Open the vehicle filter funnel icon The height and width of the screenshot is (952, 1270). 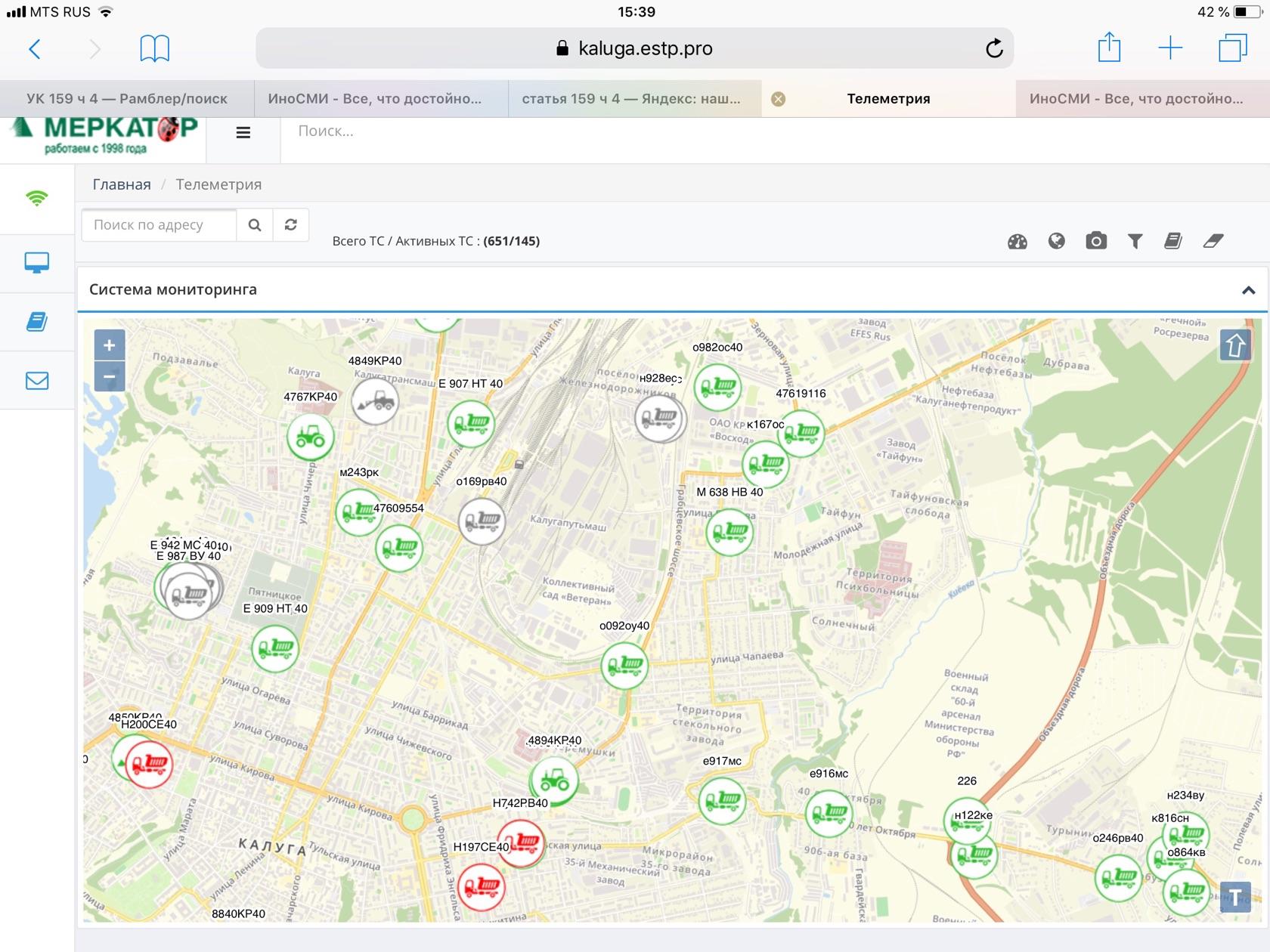pos(1135,241)
